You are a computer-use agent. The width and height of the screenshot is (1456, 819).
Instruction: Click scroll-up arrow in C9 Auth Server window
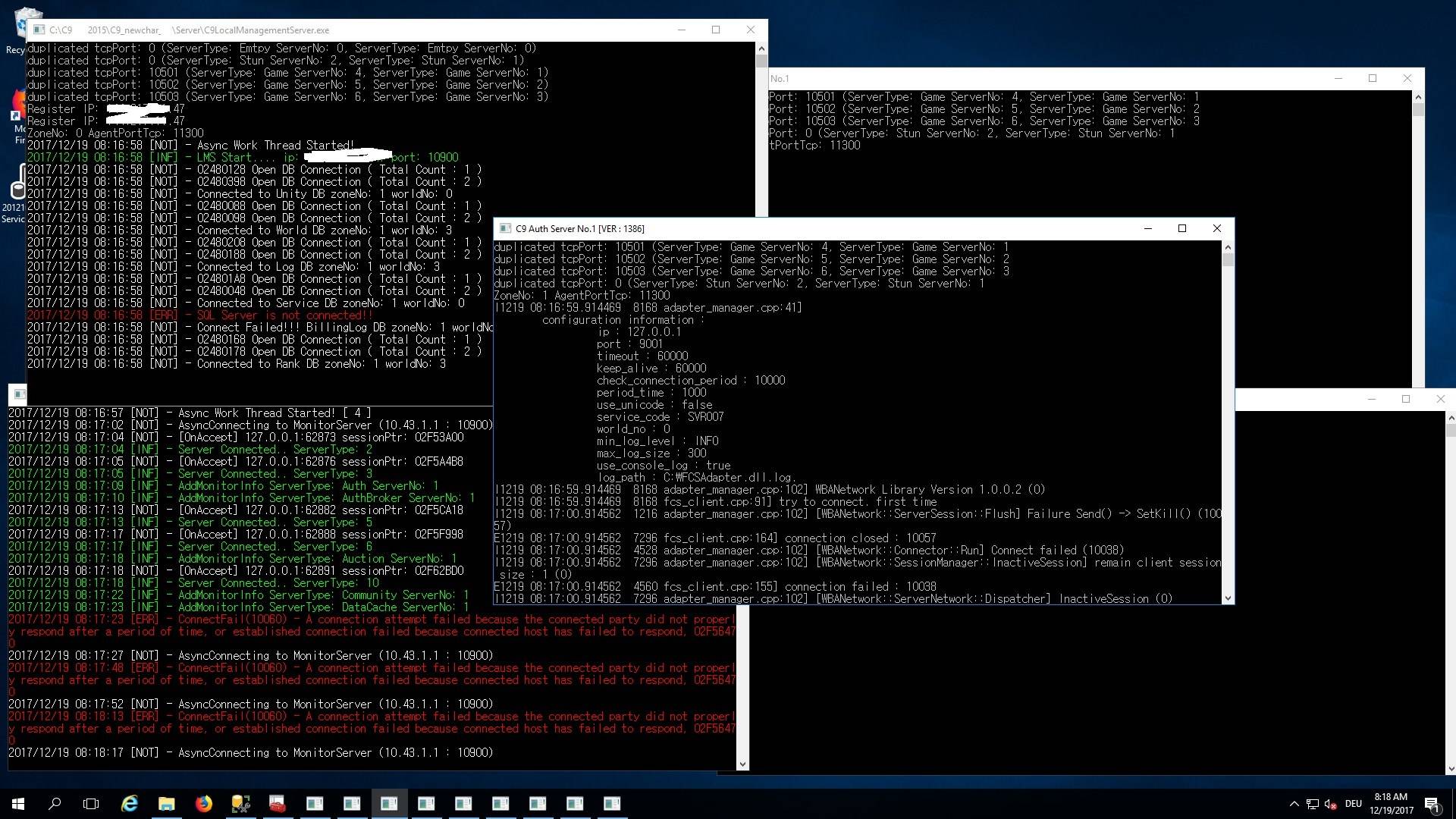pyautogui.click(x=1228, y=247)
